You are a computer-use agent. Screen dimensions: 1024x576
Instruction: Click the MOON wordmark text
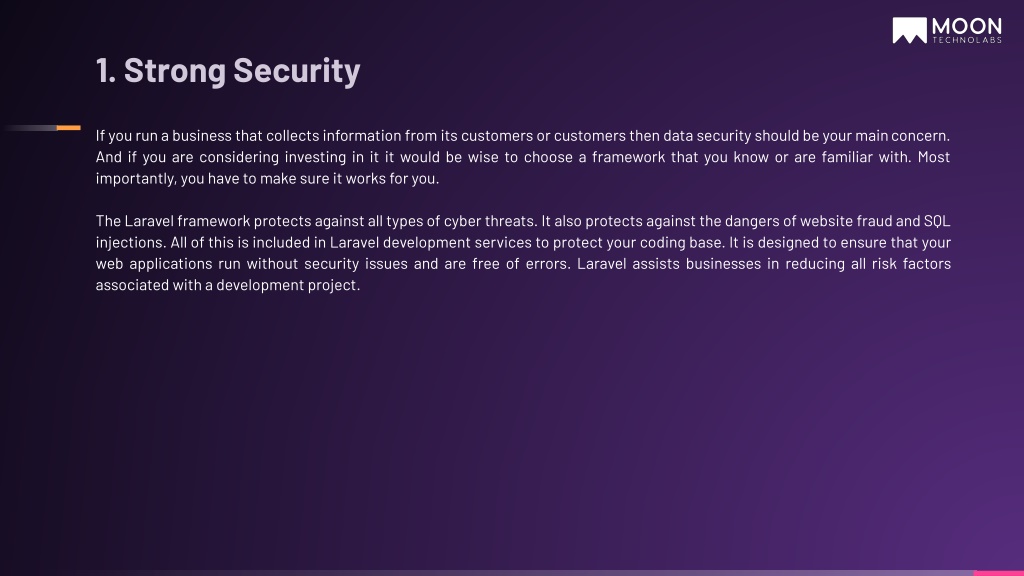967,27
